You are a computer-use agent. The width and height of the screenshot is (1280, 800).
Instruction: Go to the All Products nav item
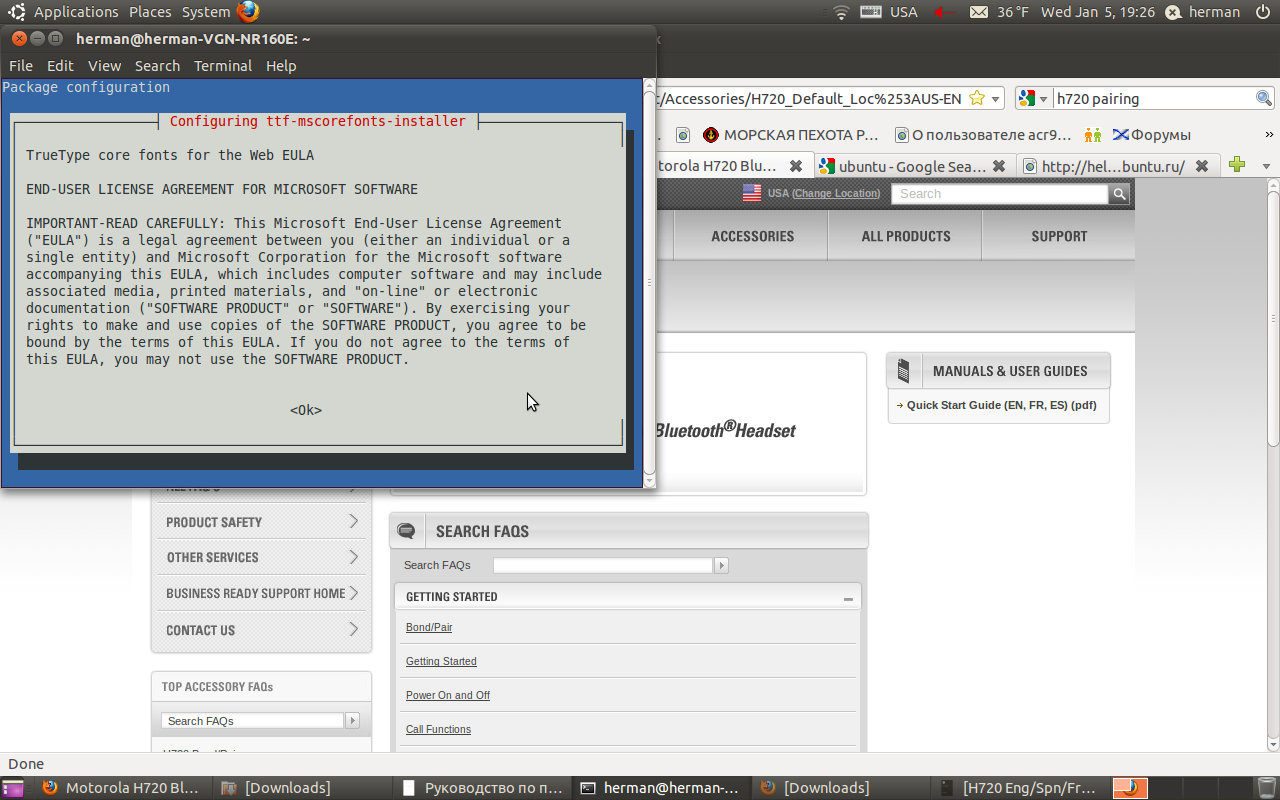[906, 236]
